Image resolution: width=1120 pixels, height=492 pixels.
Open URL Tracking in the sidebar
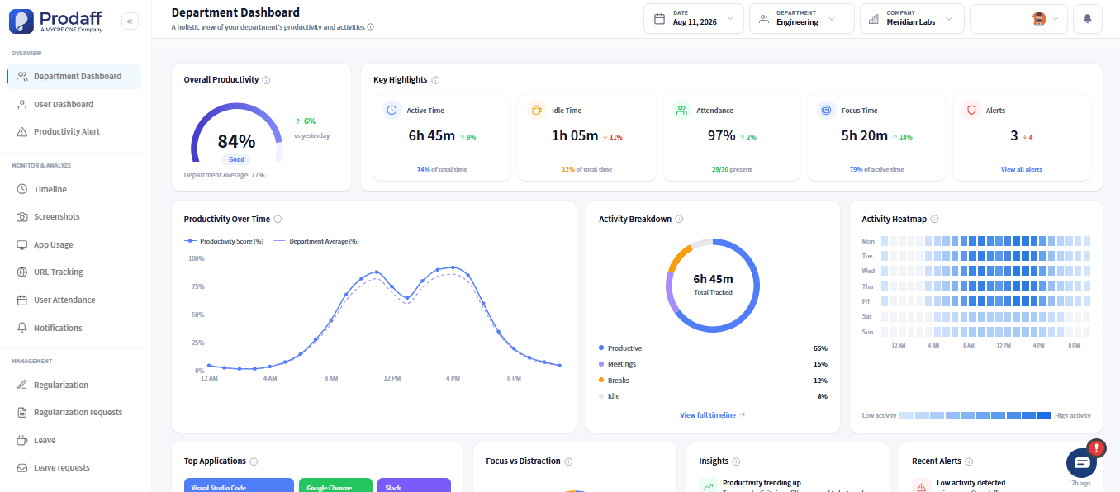click(74, 272)
